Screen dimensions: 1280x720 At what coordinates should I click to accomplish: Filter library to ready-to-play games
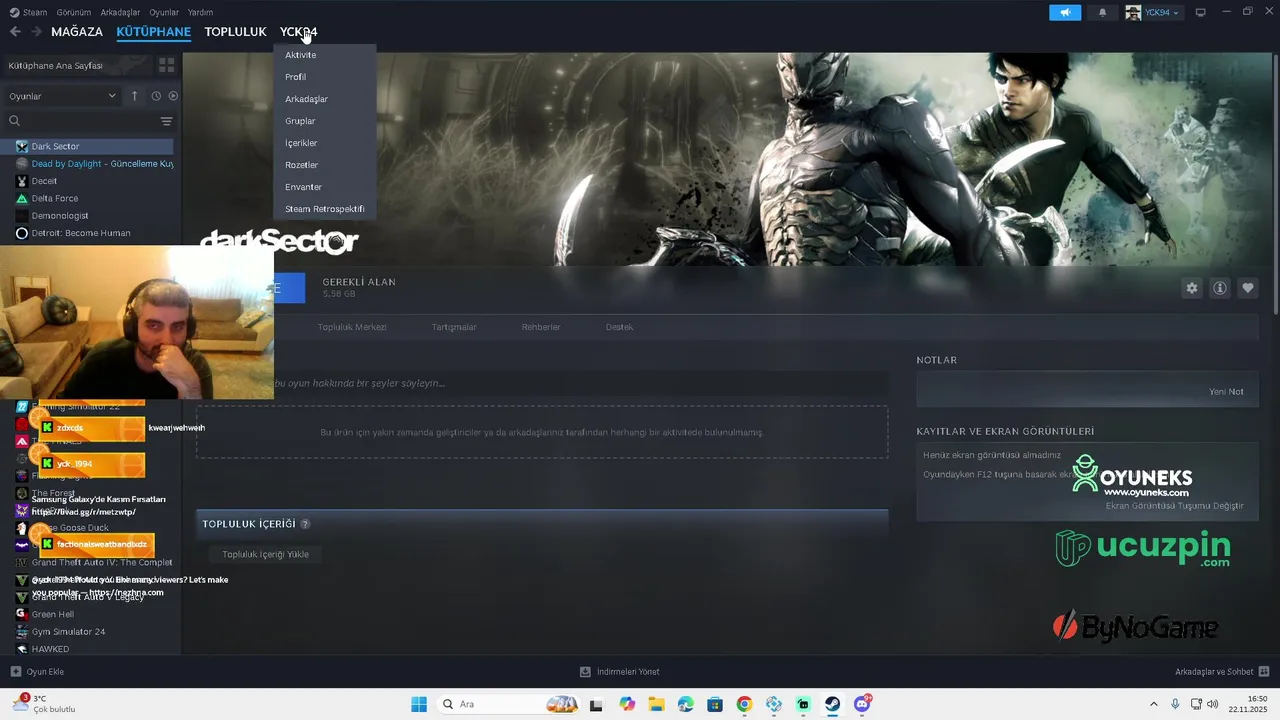click(173, 96)
